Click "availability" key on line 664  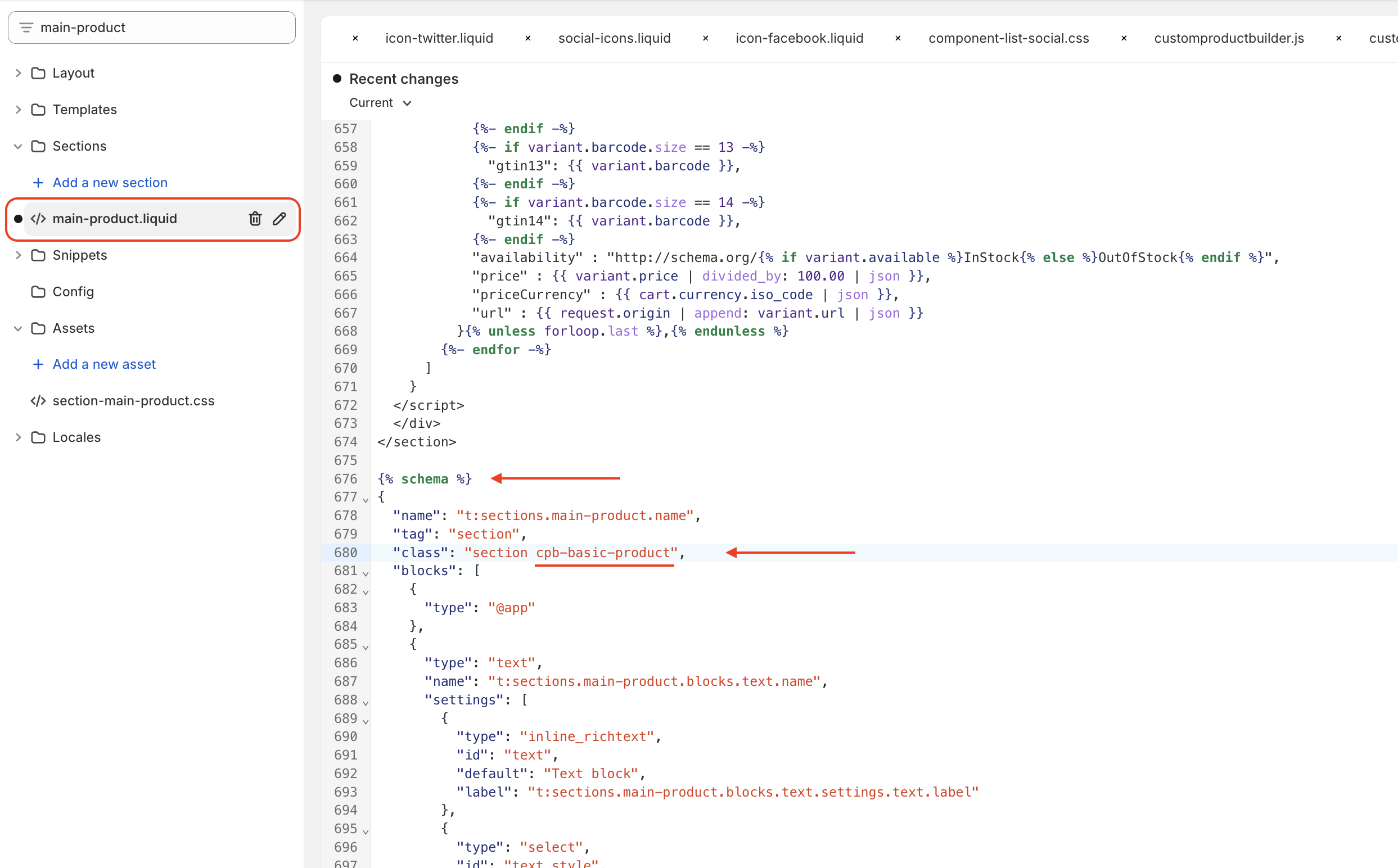pos(527,258)
